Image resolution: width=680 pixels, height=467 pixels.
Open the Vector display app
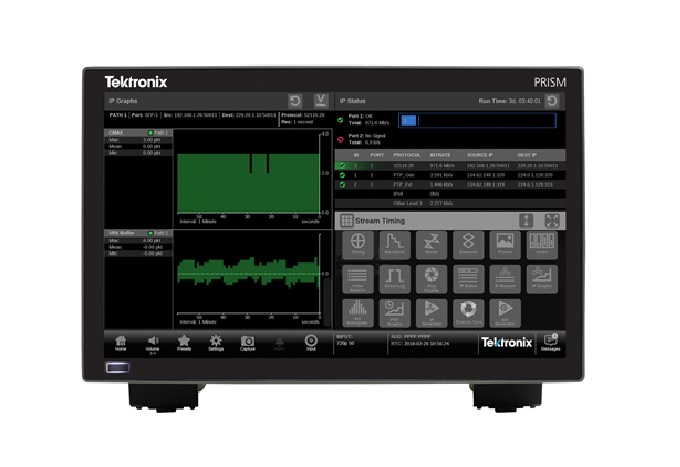(x=432, y=245)
